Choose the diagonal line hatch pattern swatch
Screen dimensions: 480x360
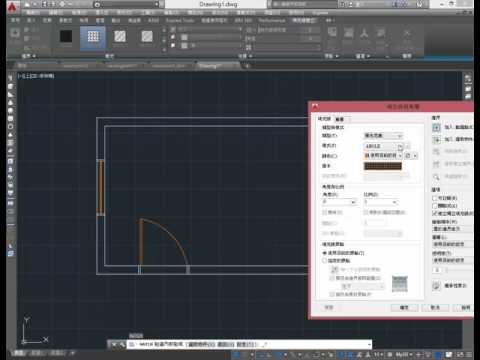point(120,36)
